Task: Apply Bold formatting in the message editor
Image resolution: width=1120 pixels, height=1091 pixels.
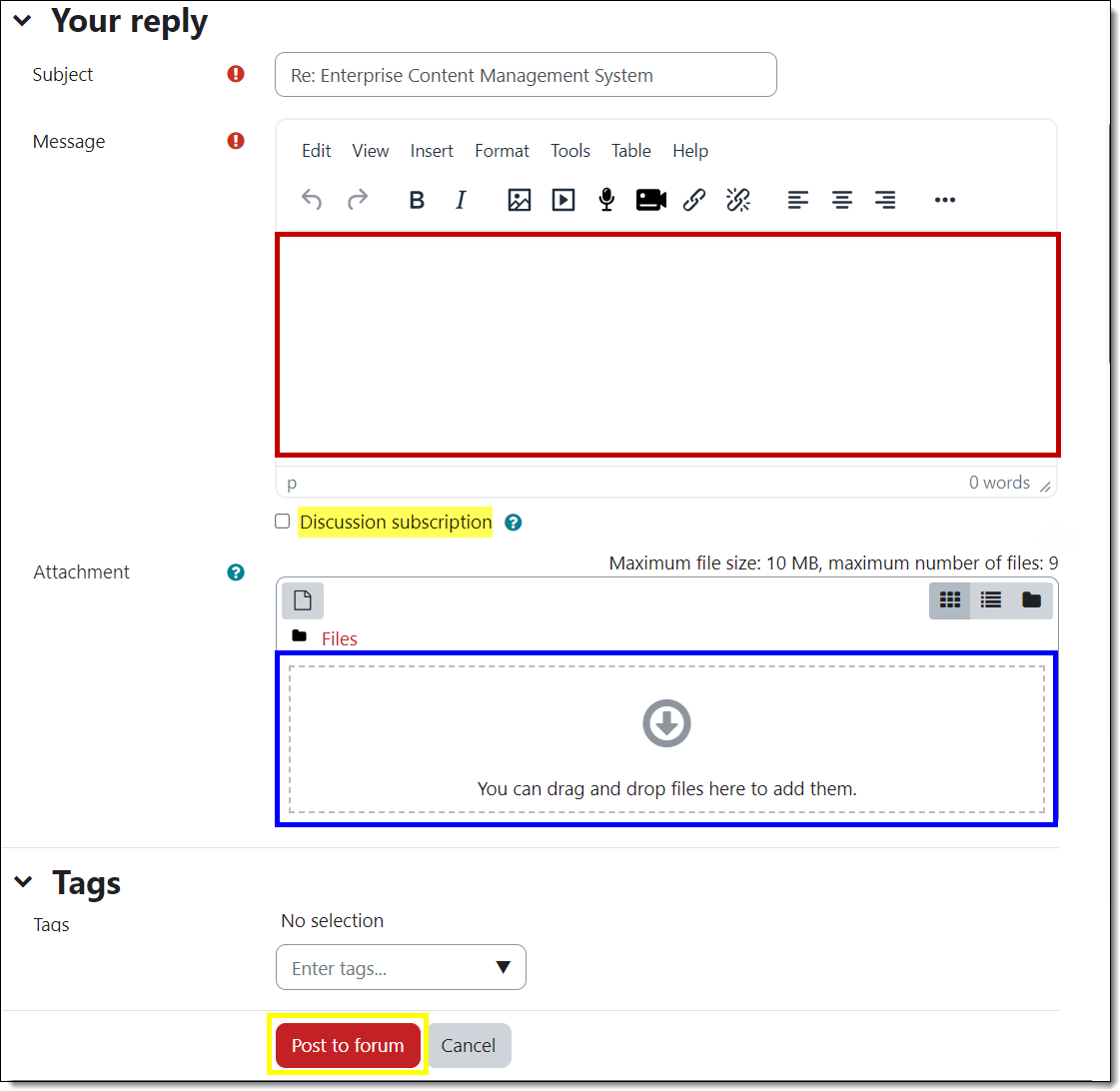Action: pyautogui.click(x=417, y=200)
